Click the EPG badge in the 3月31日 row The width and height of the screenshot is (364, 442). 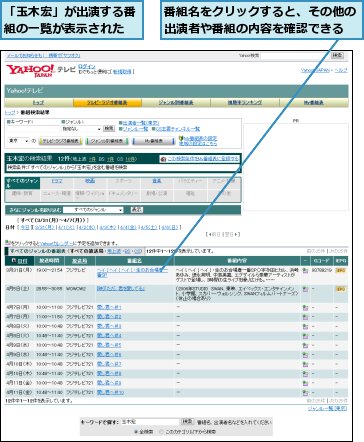(341, 270)
